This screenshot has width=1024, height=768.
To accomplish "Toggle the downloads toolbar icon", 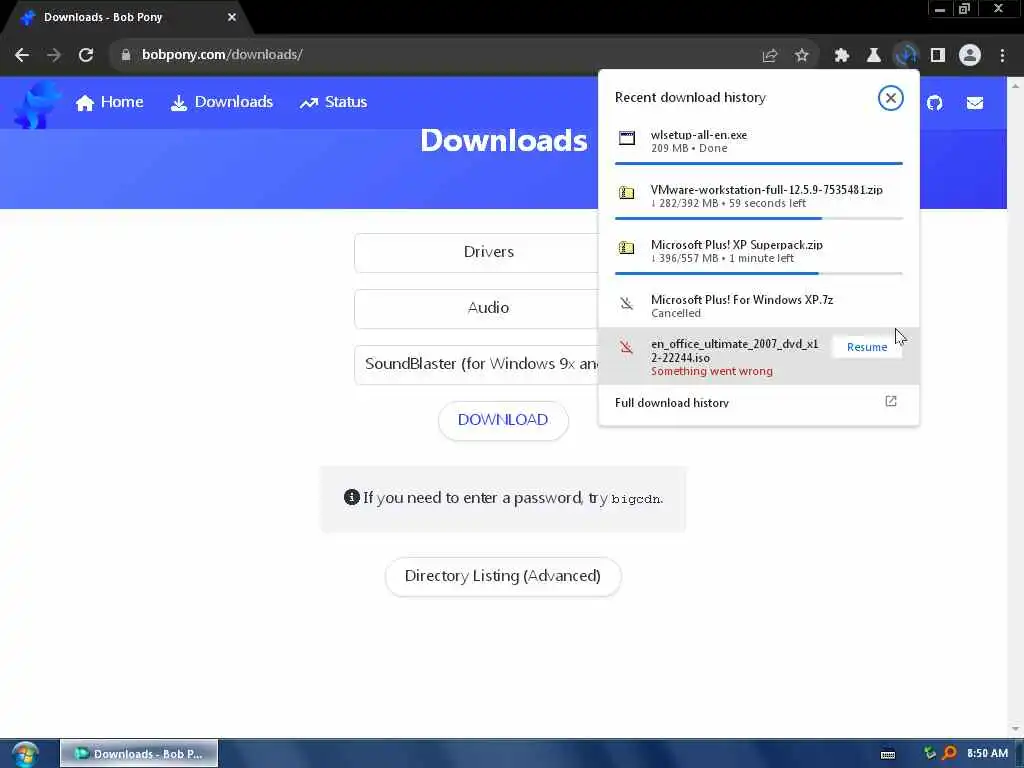I will coord(905,56).
